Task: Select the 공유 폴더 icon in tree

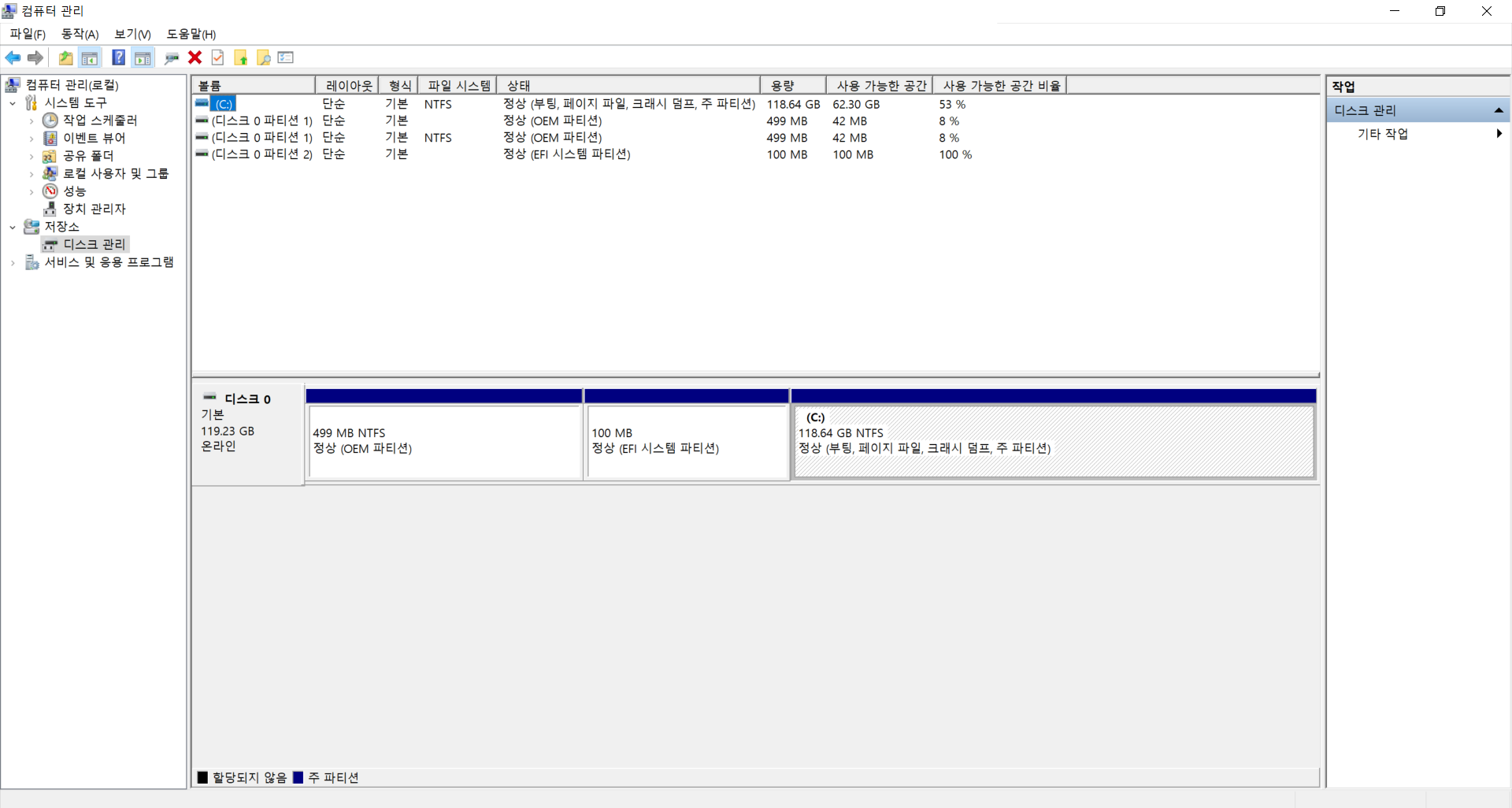Action: point(50,156)
